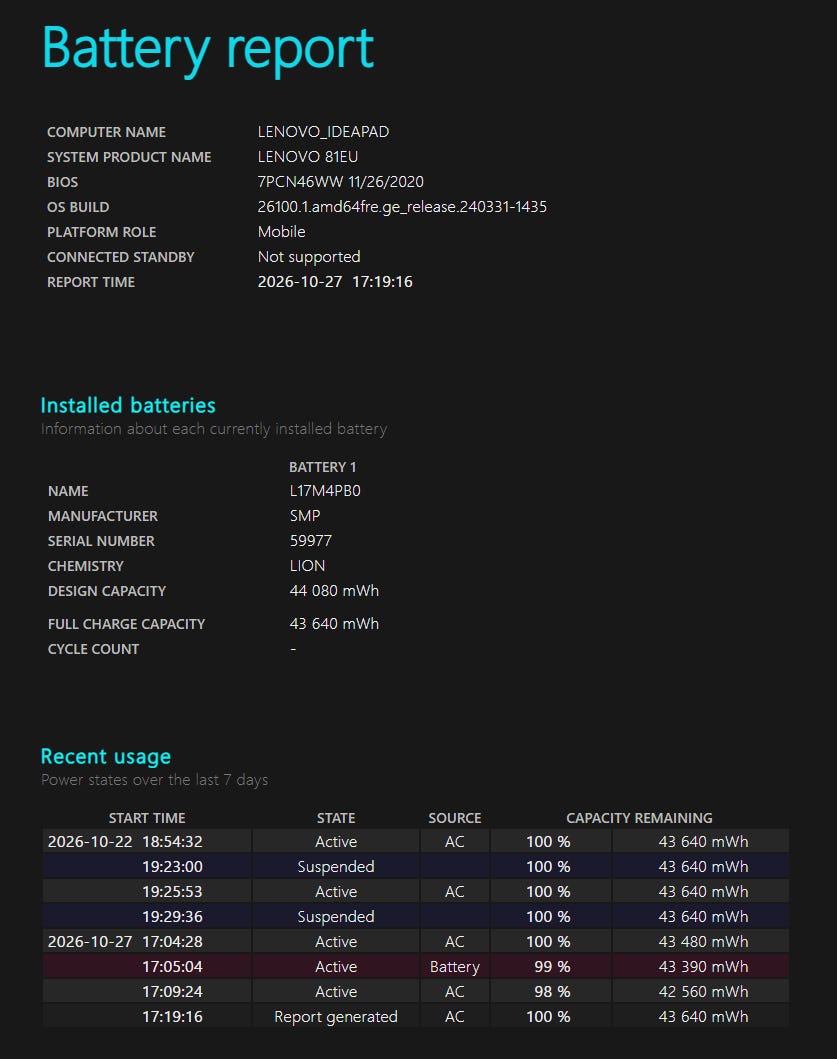Select the chemistry value "LION"
The height and width of the screenshot is (1059, 837).
307,566
